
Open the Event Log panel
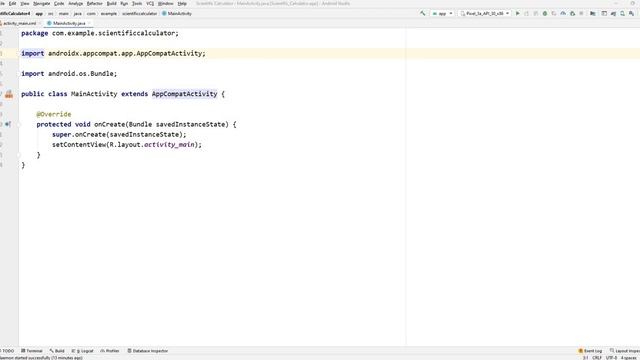(x=590, y=351)
